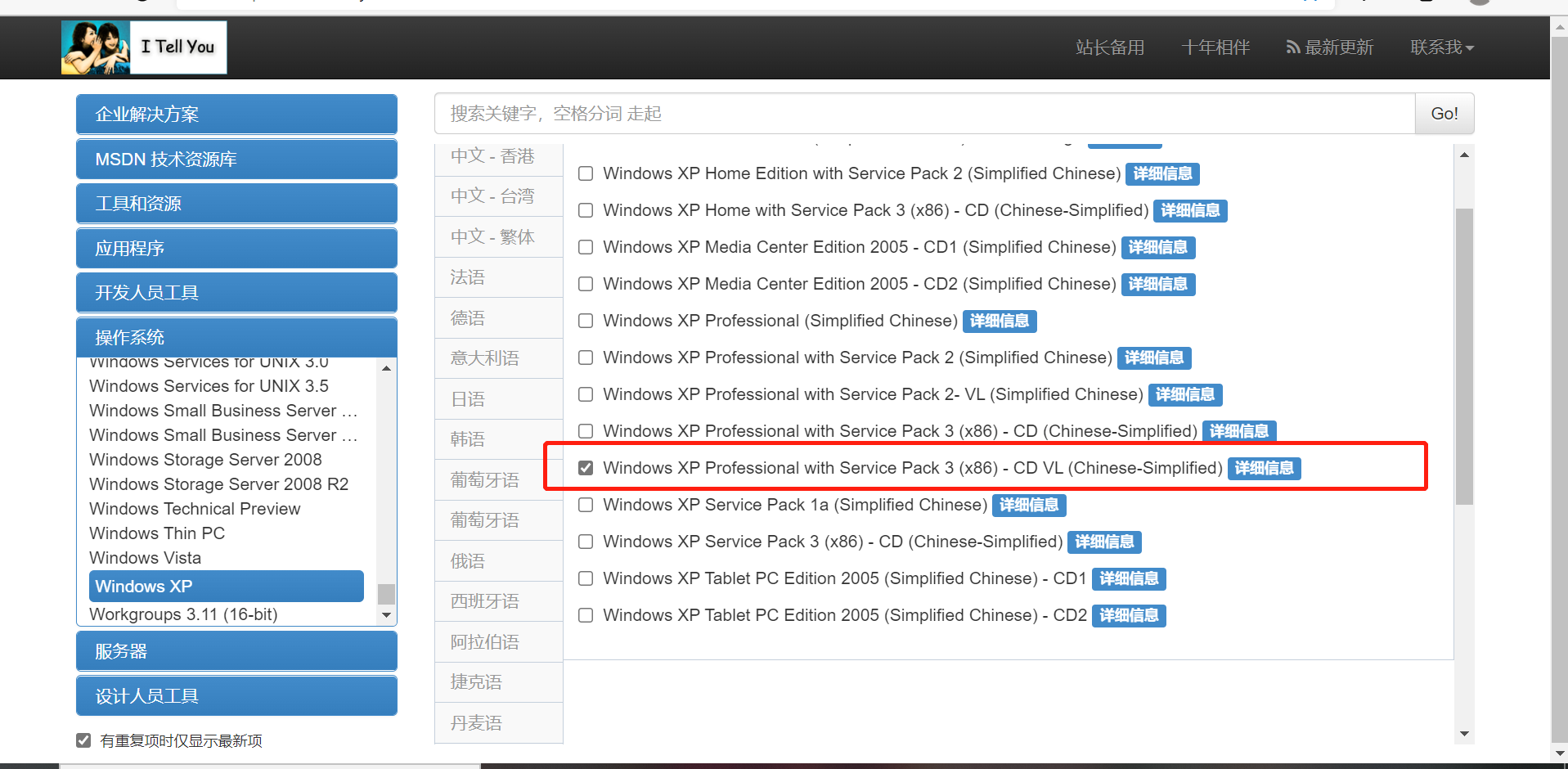This screenshot has width=1568, height=769.
Task: Select Windows Storage Server 2008 R2
Action: click(x=219, y=484)
